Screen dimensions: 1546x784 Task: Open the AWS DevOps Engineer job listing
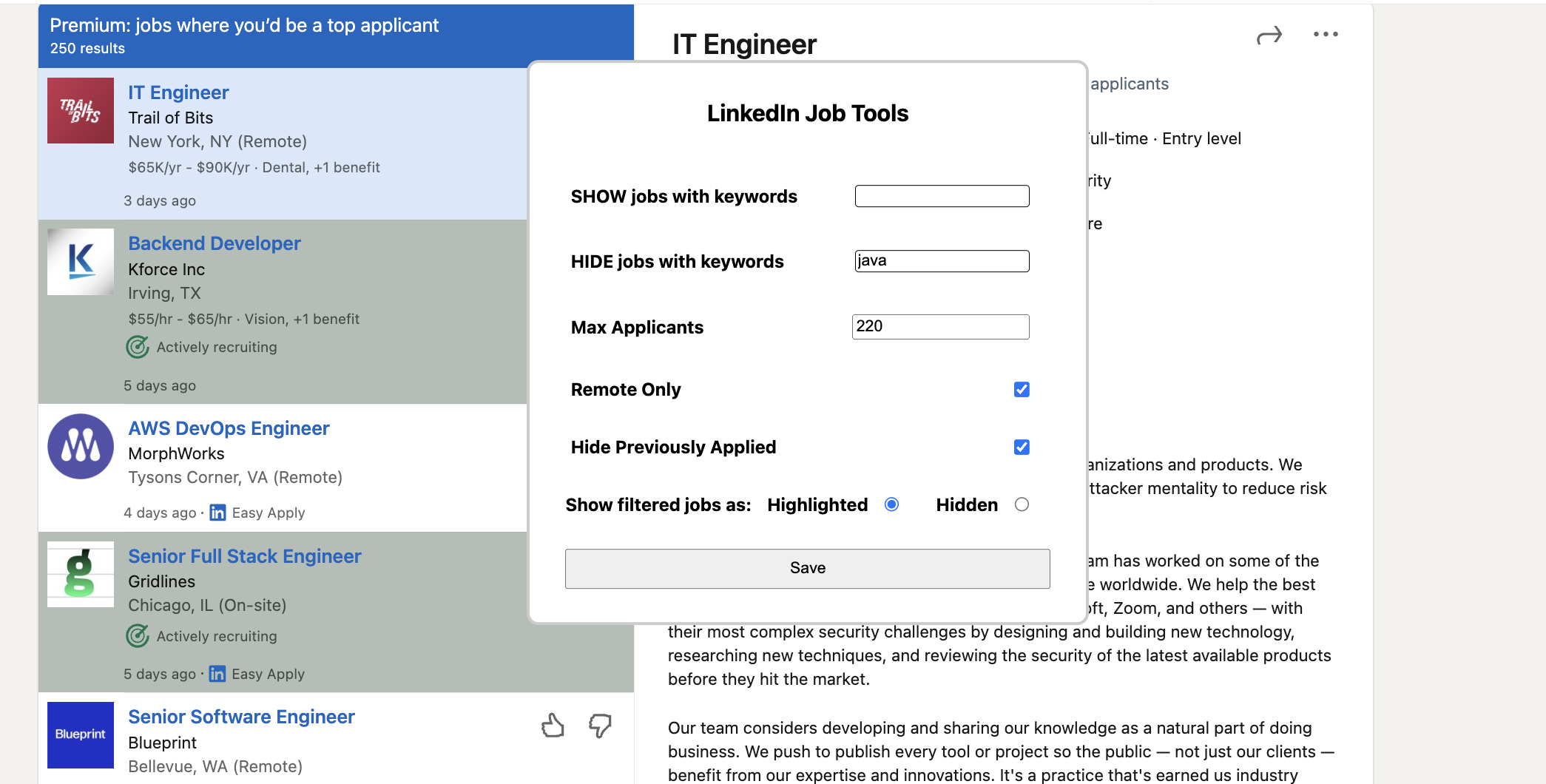click(229, 428)
